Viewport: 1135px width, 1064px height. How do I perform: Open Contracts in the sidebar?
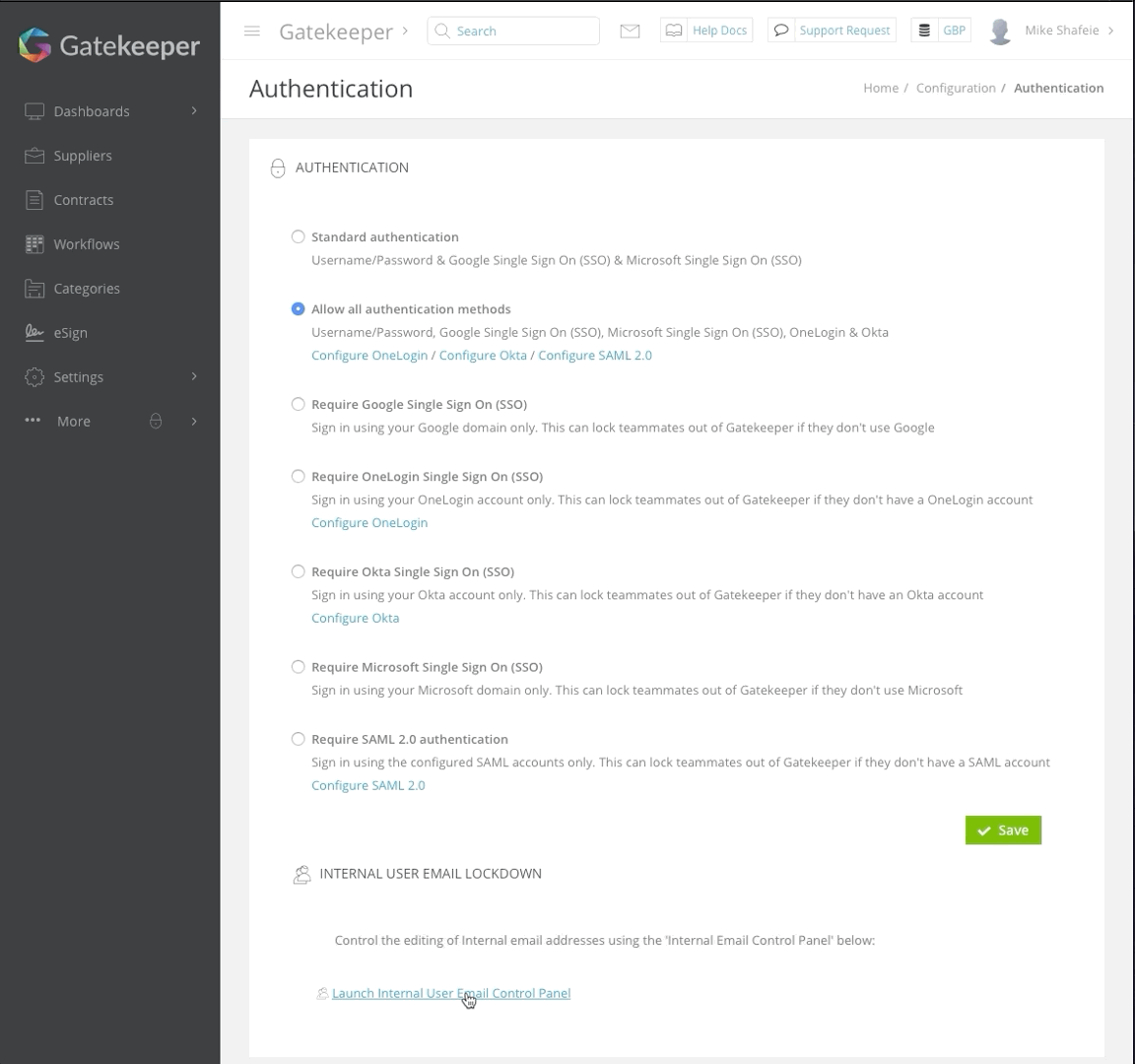point(83,200)
